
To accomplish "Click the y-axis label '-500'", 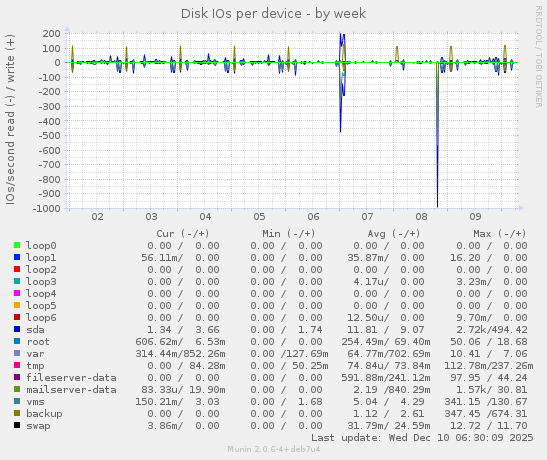I will (x=49, y=136).
